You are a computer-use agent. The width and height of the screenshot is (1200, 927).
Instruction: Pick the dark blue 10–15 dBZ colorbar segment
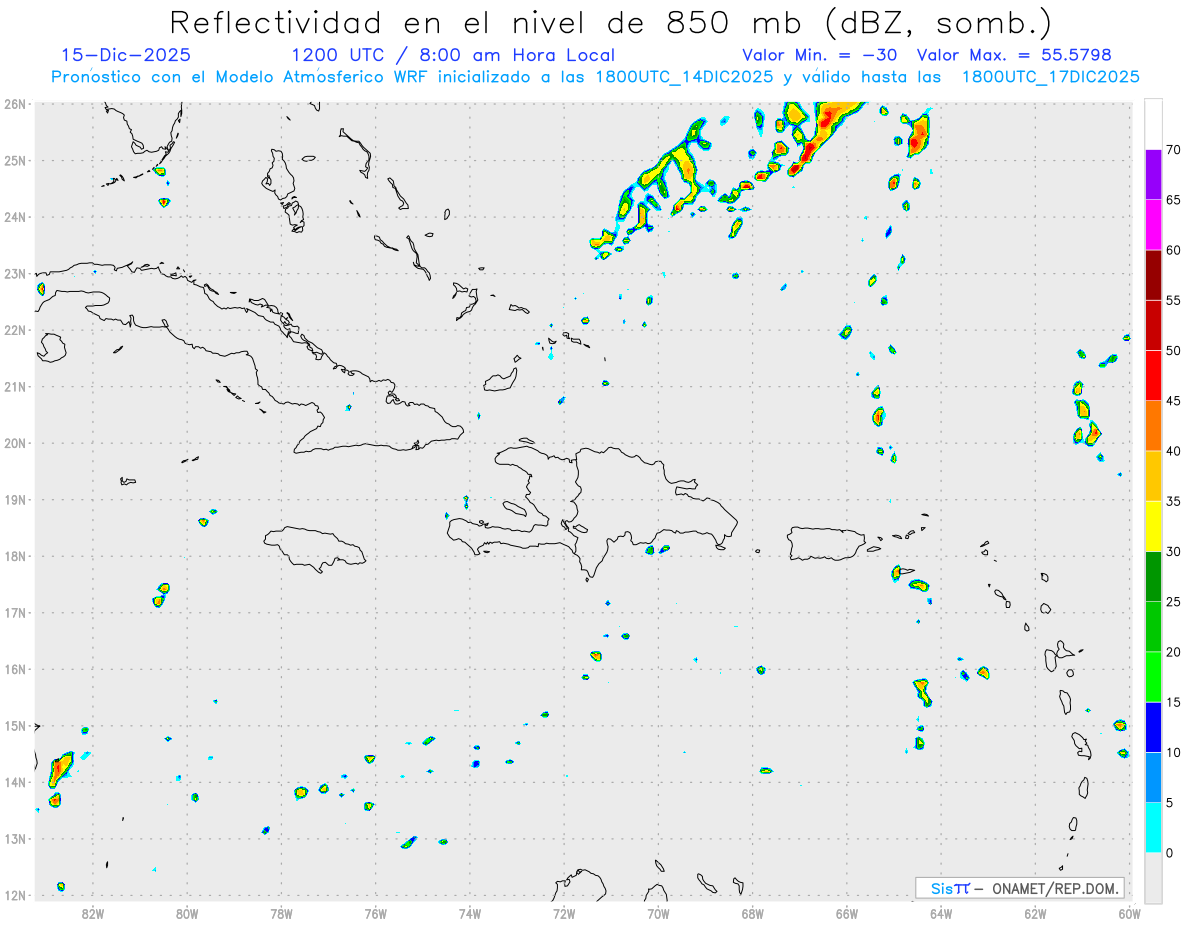1153,728
